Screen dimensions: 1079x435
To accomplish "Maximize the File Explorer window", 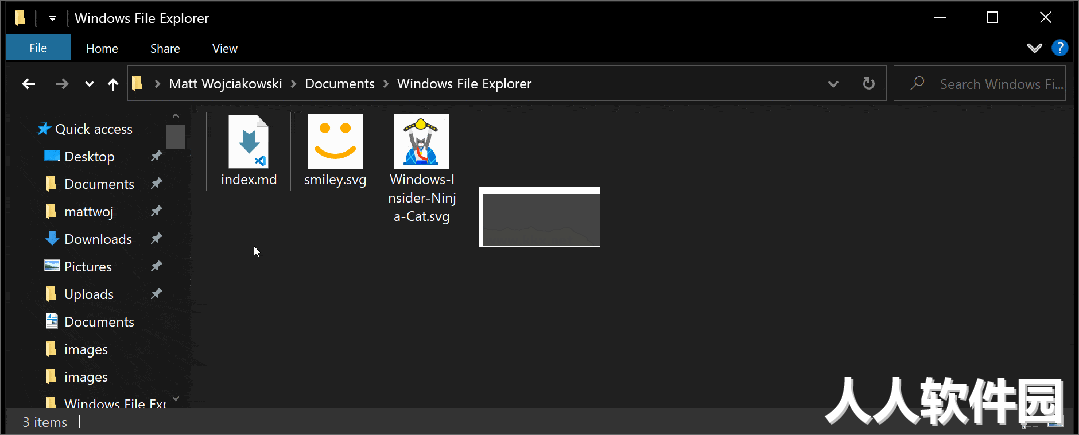I will [x=992, y=18].
